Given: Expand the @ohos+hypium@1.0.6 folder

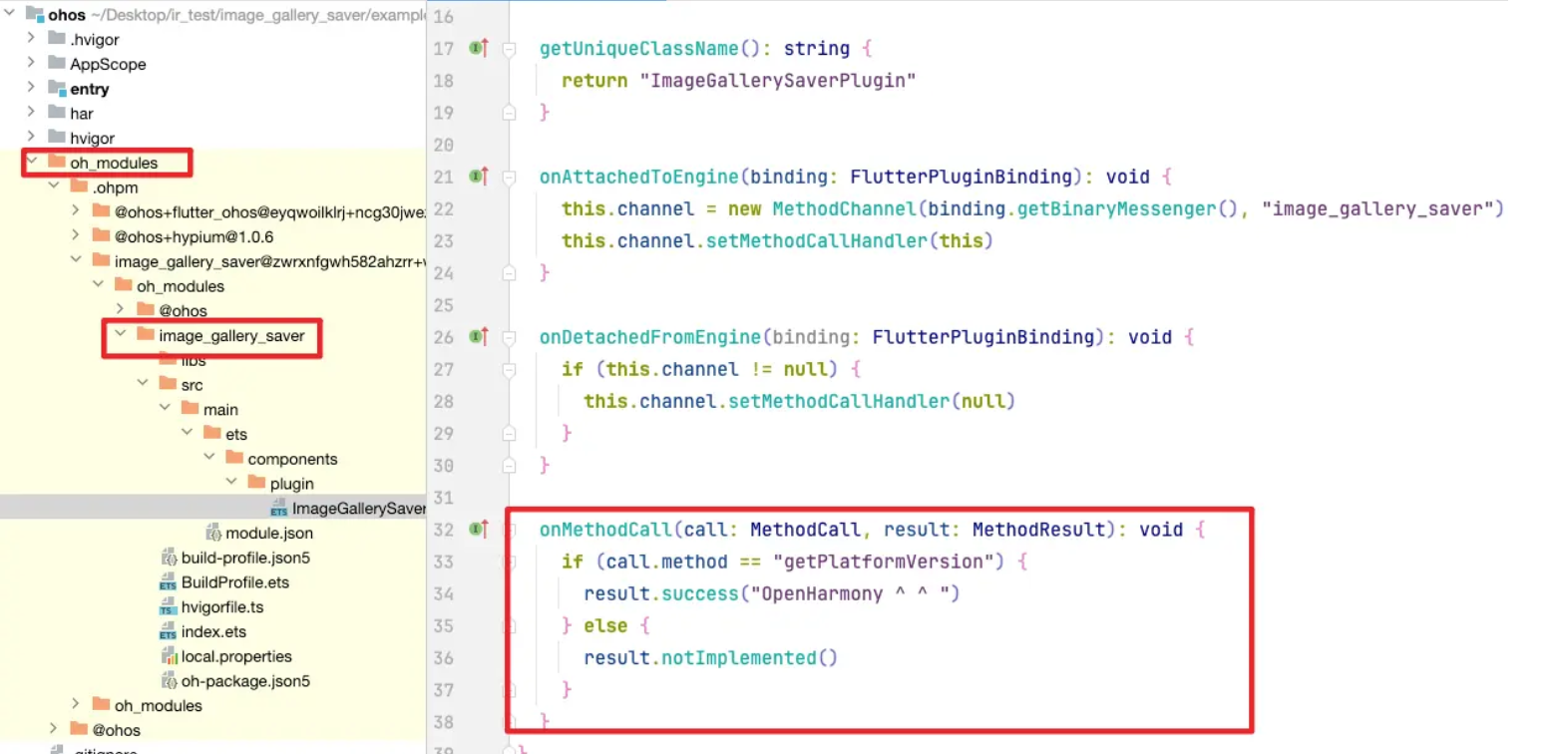Looking at the screenshot, I should pos(76,235).
